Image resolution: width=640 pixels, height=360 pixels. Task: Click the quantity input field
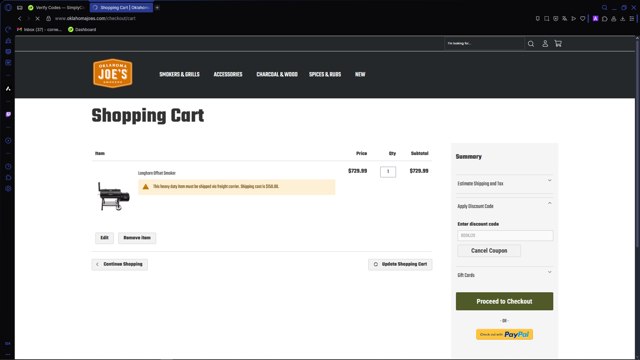click(388, 171)
